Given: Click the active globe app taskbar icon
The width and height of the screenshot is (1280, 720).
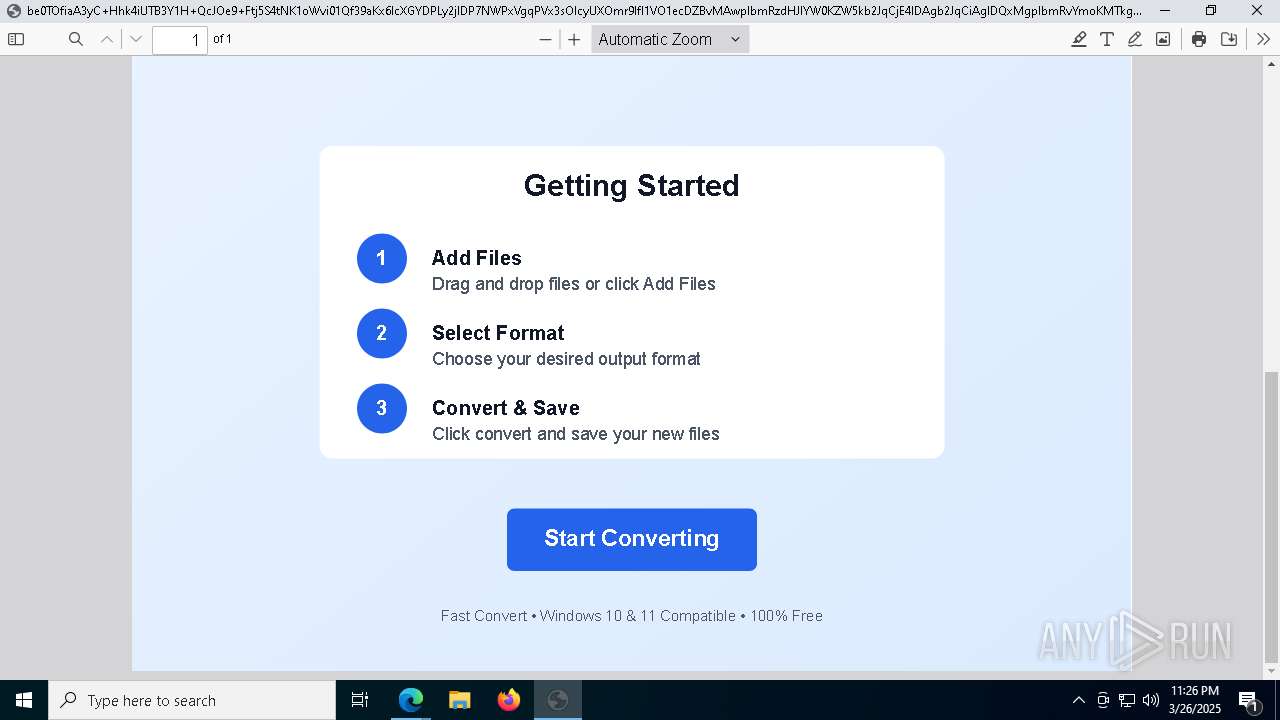Looking at the screenshot, I should coord(558,700).
